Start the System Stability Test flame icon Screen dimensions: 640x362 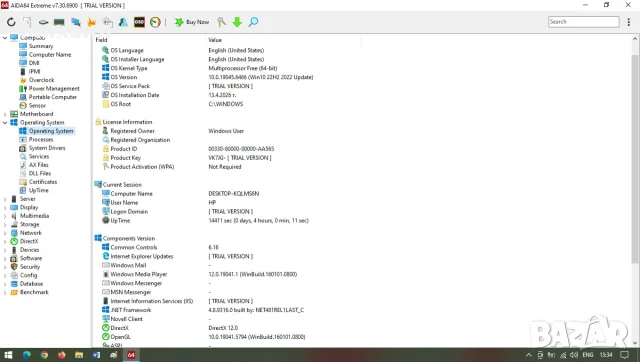click(x=91, y=22)
